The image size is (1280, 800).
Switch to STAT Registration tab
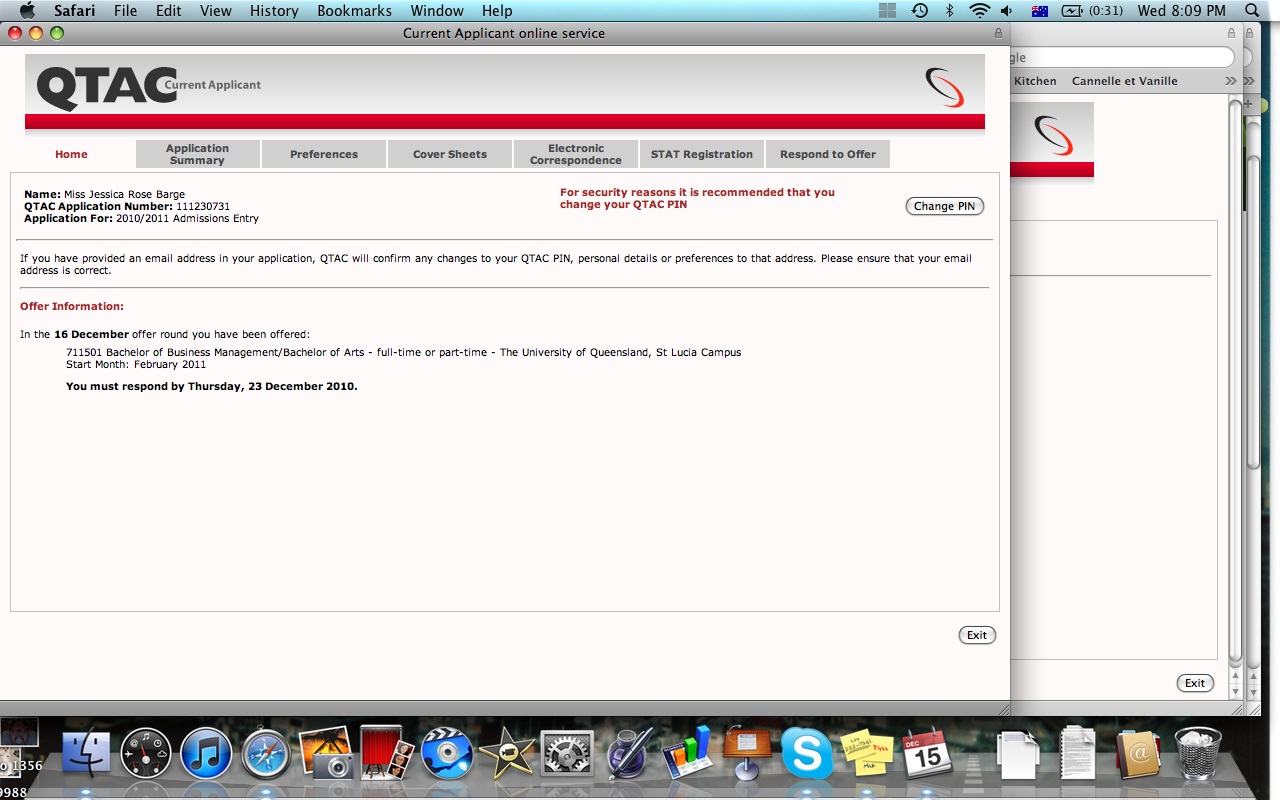[x=702, y=154]
